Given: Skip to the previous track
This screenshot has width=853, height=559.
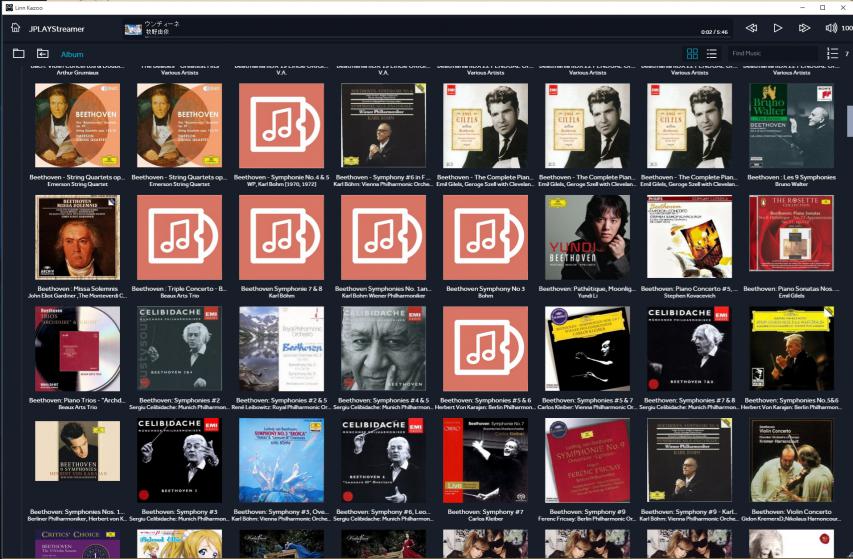Looking at the screenshot, I should 751,28.
